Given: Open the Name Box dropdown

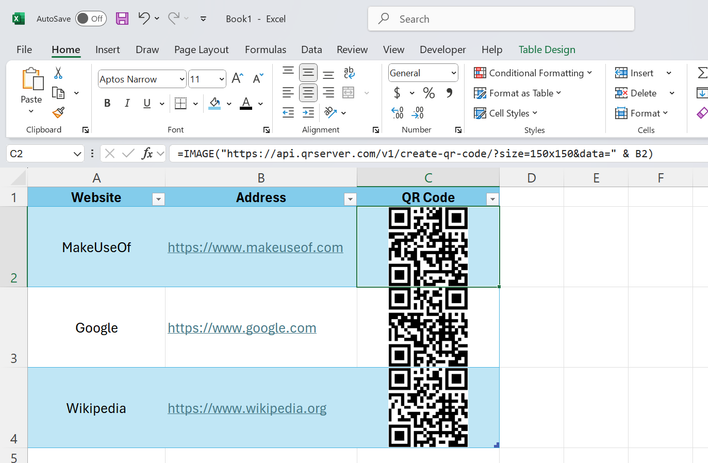Looking at the screenshot, I should point(77,154).
